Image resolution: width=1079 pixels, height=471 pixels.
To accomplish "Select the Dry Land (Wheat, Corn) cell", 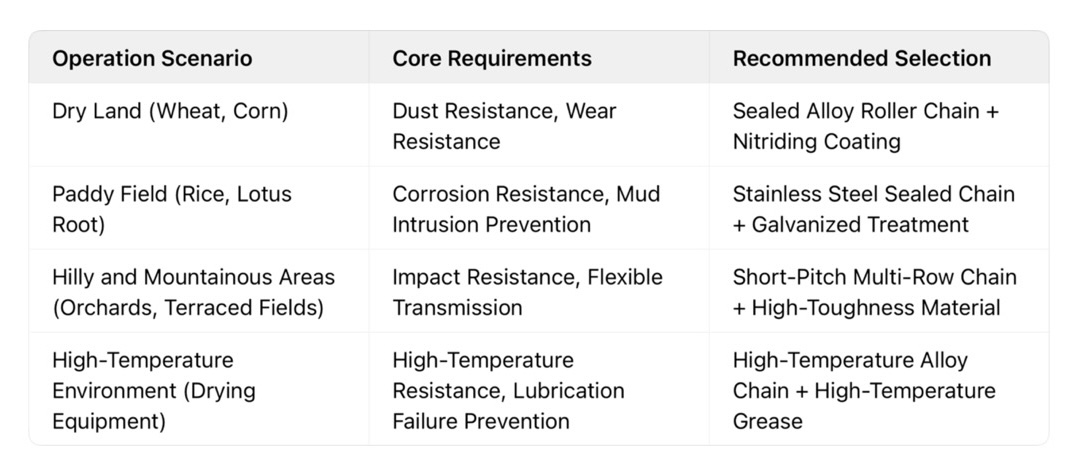I will pyautogui.click(x=170, y=111).
